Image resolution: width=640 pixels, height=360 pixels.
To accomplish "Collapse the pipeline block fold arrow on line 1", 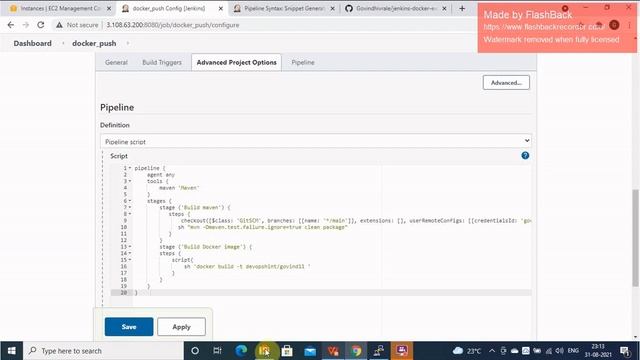I will click(130, 168).
